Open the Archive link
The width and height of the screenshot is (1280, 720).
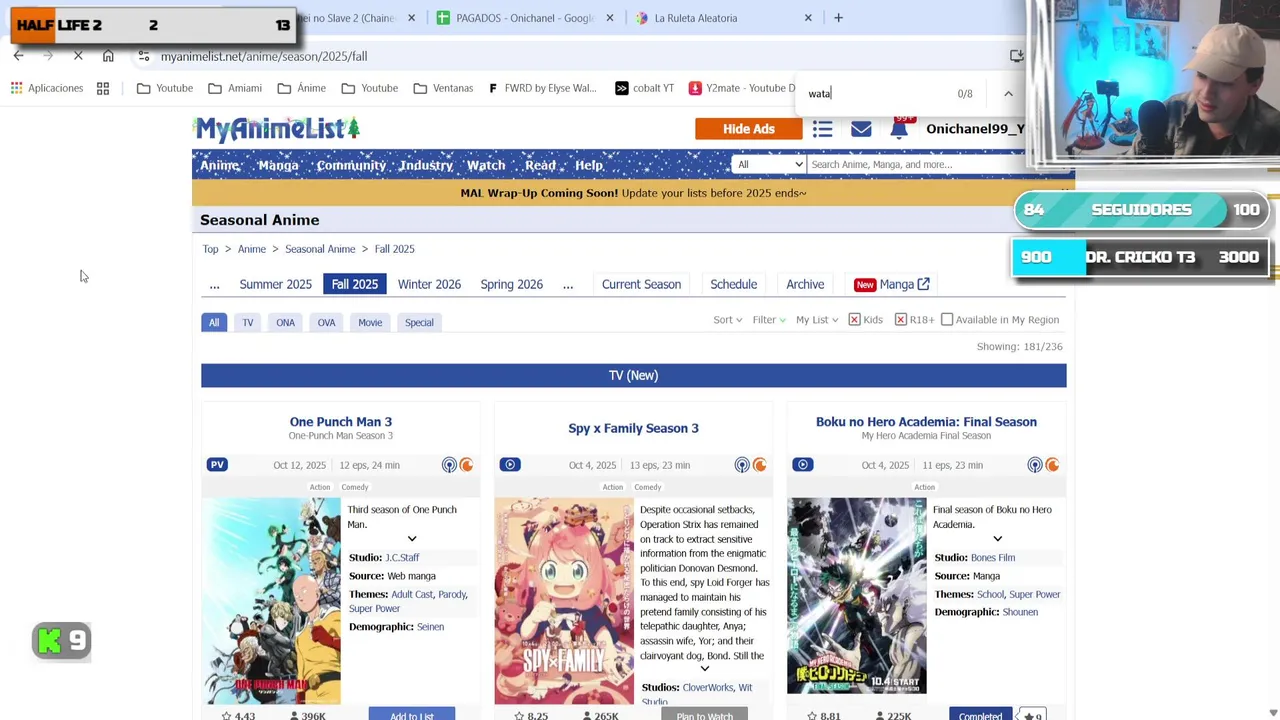point(805,285)
